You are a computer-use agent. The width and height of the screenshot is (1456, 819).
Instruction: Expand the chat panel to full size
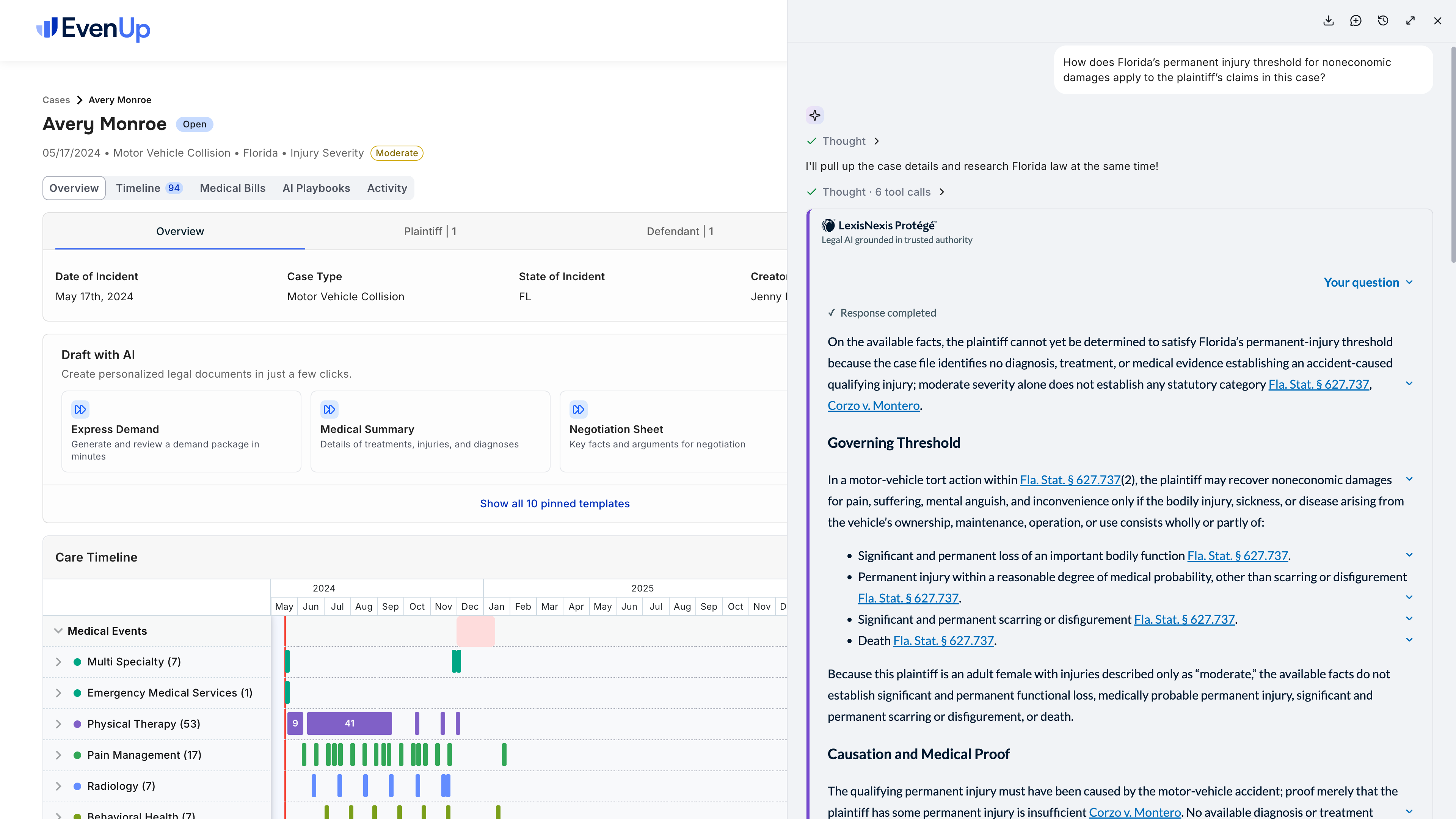(1410, 21)
